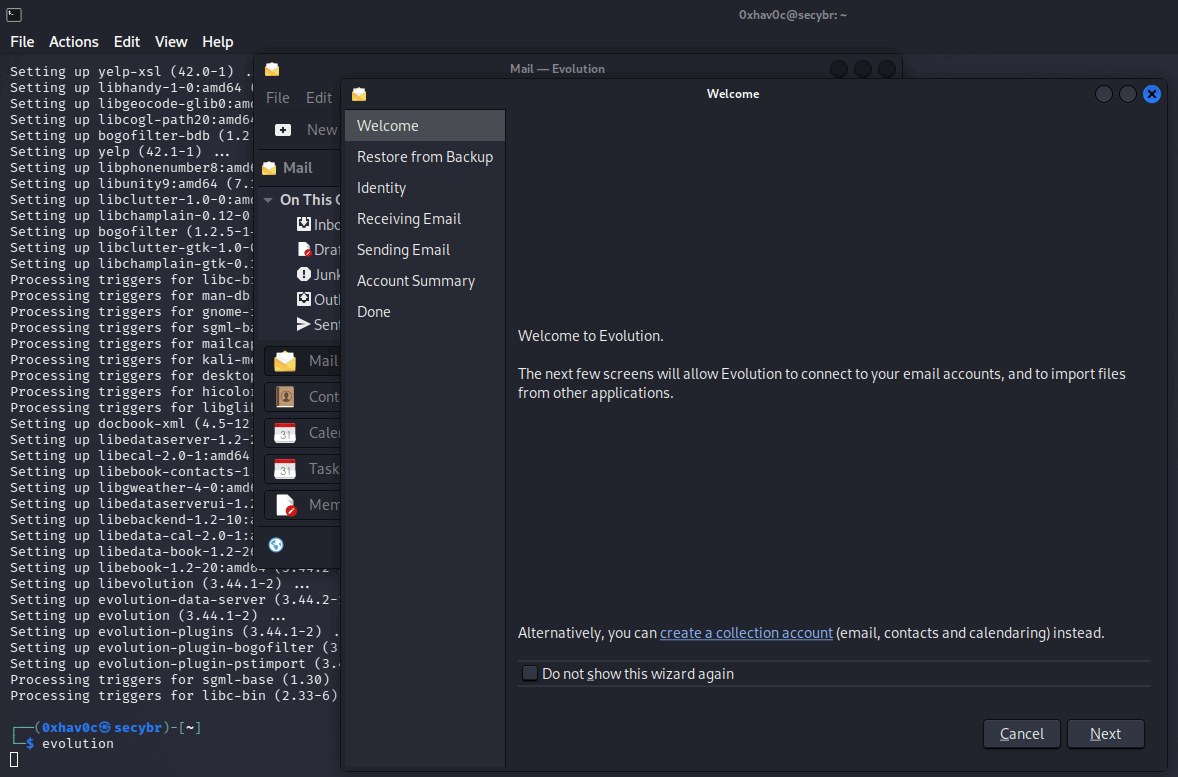
Task: Open the Evolution Edit menu
Action: pyautogui.click(x=319, y=98)
